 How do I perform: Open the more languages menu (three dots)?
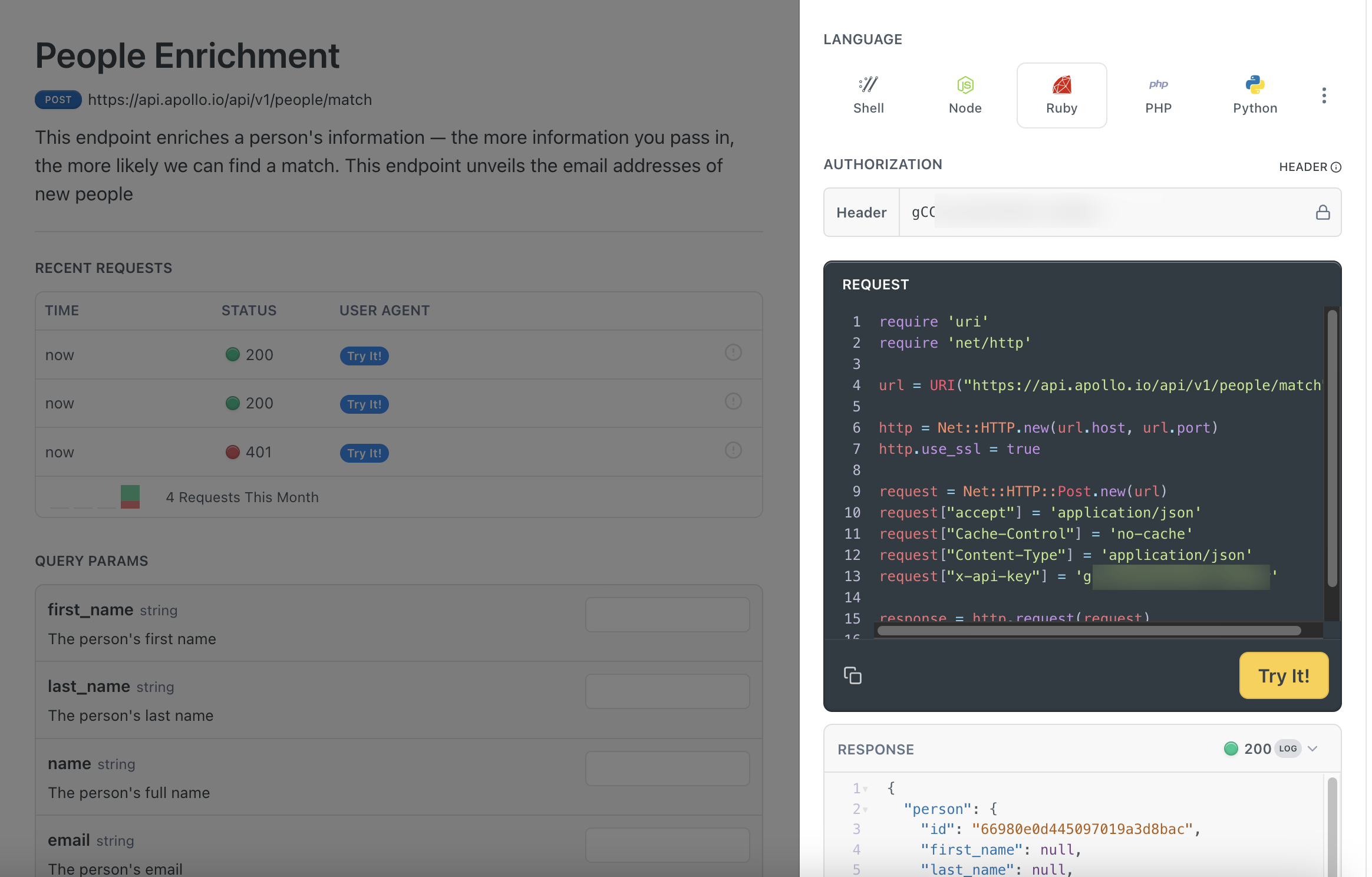point(1324,95)
